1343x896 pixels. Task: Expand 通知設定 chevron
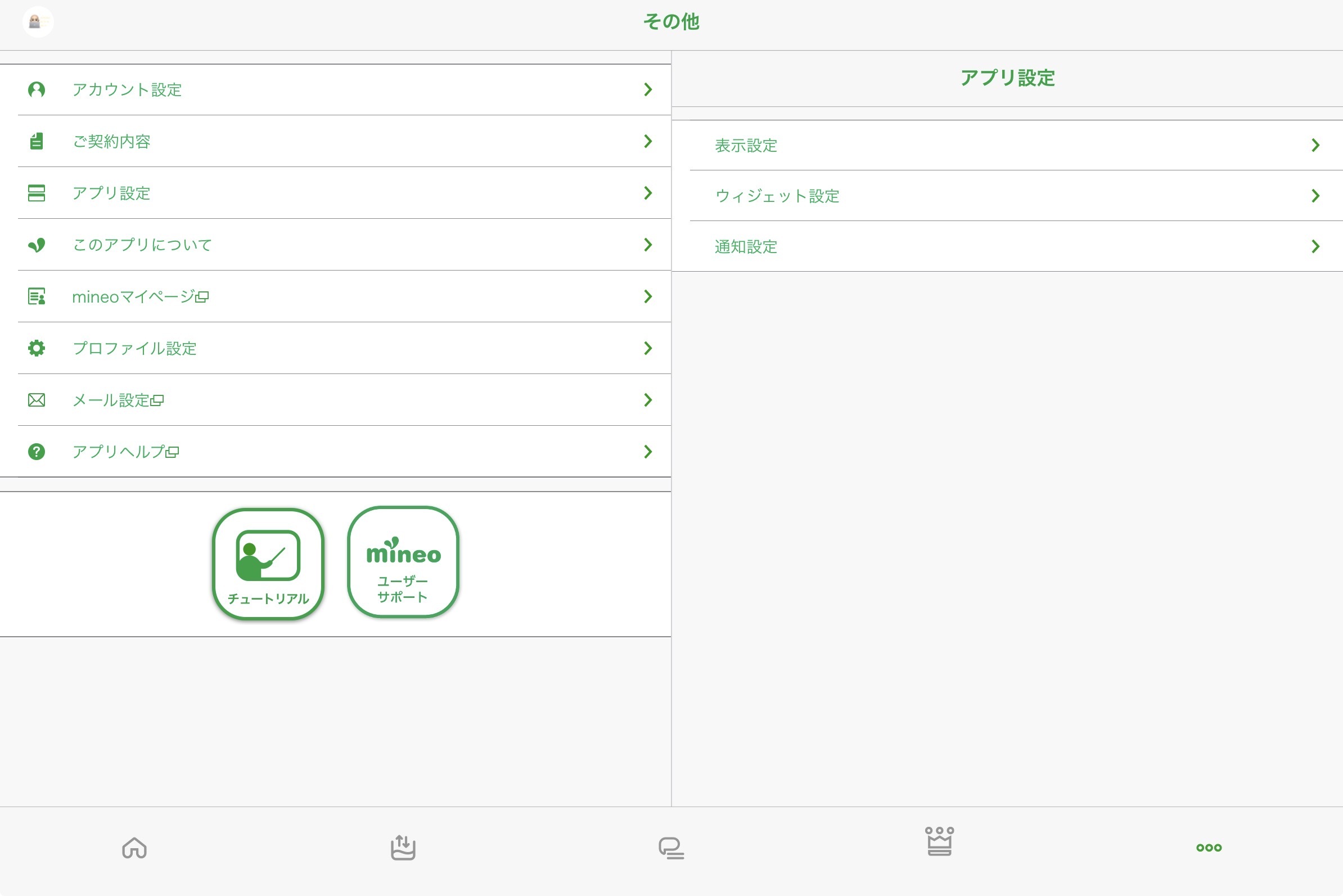(x=1315, y=246)
